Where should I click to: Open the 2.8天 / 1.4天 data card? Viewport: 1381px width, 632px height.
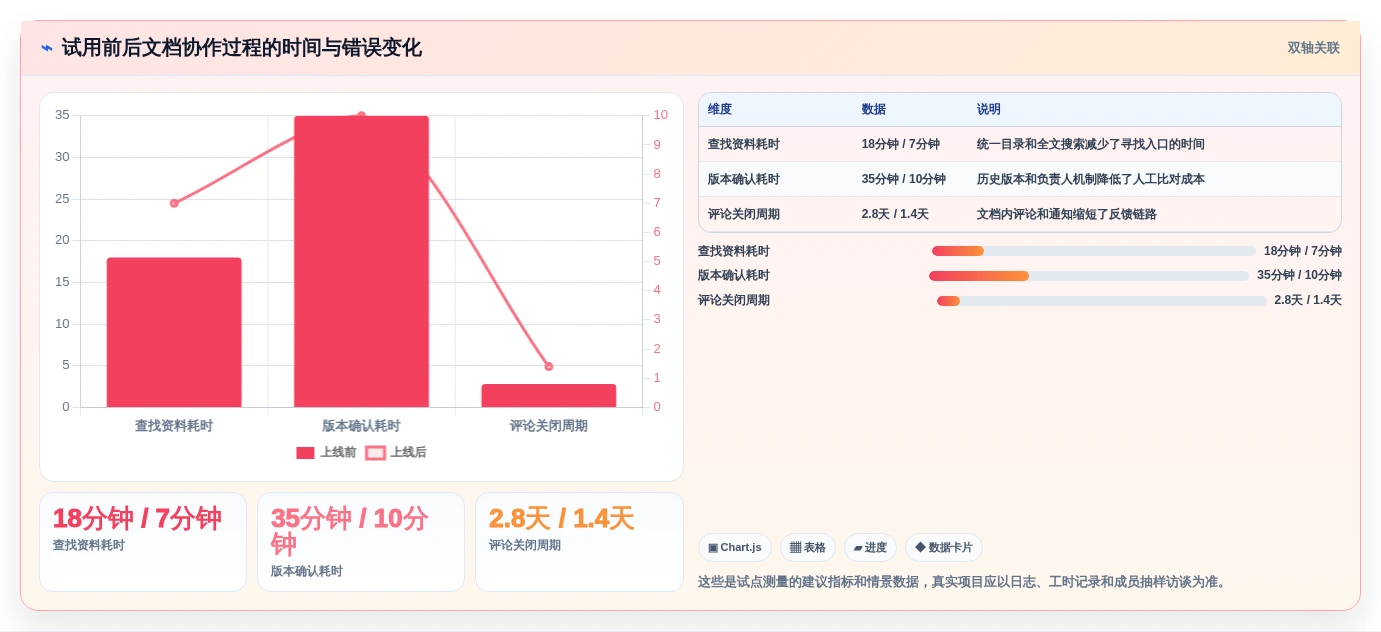(579, 542)
